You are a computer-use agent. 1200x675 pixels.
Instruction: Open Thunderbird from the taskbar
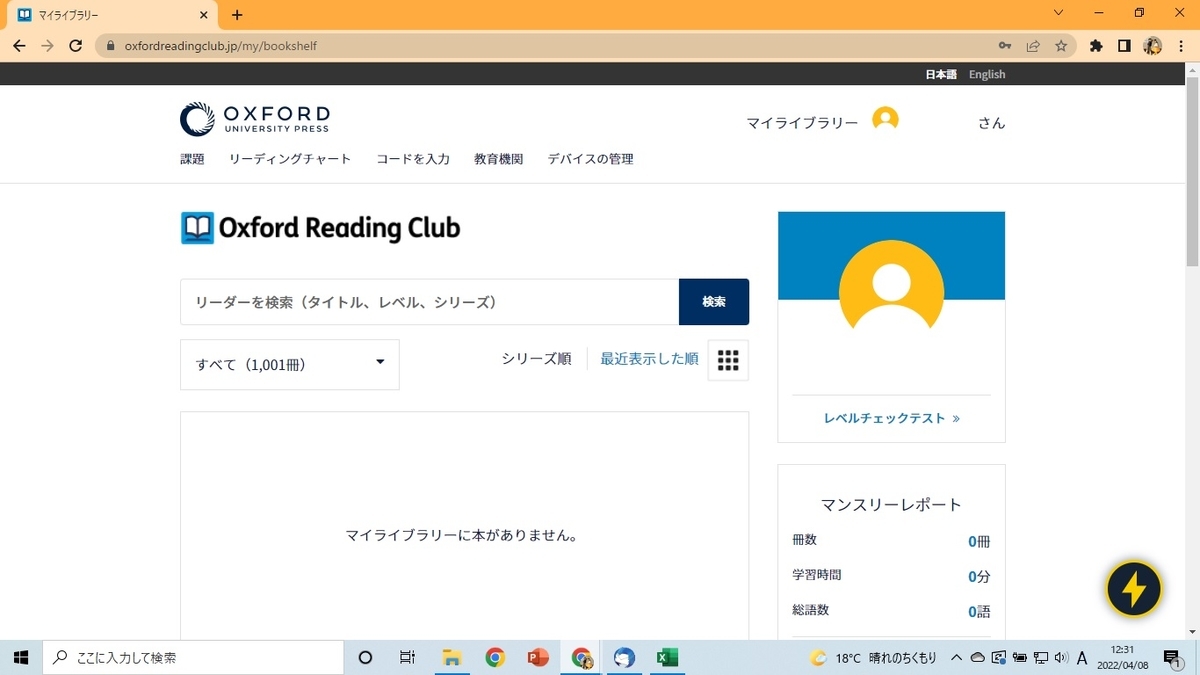[625, 657]
